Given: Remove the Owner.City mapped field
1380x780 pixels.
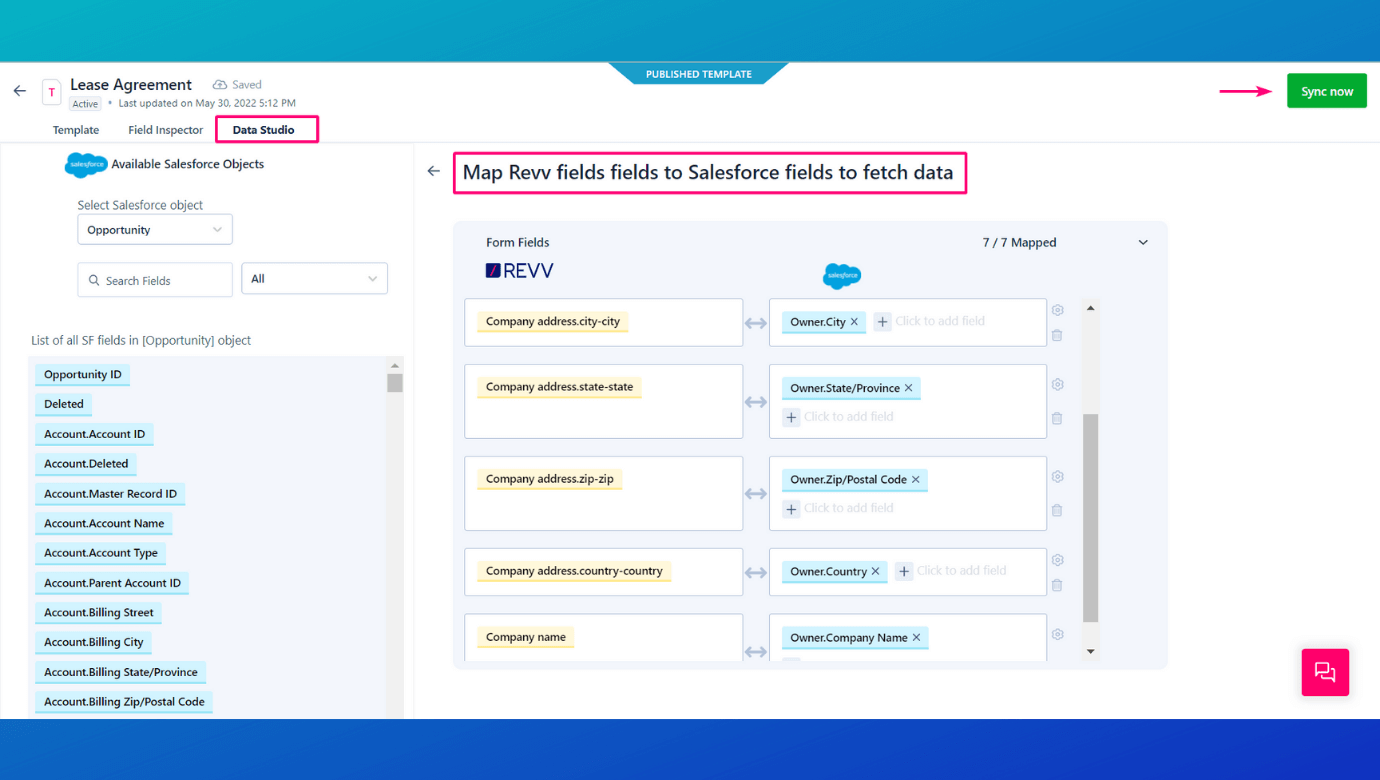Looking at the screenshot, I should tap(854, 322).
